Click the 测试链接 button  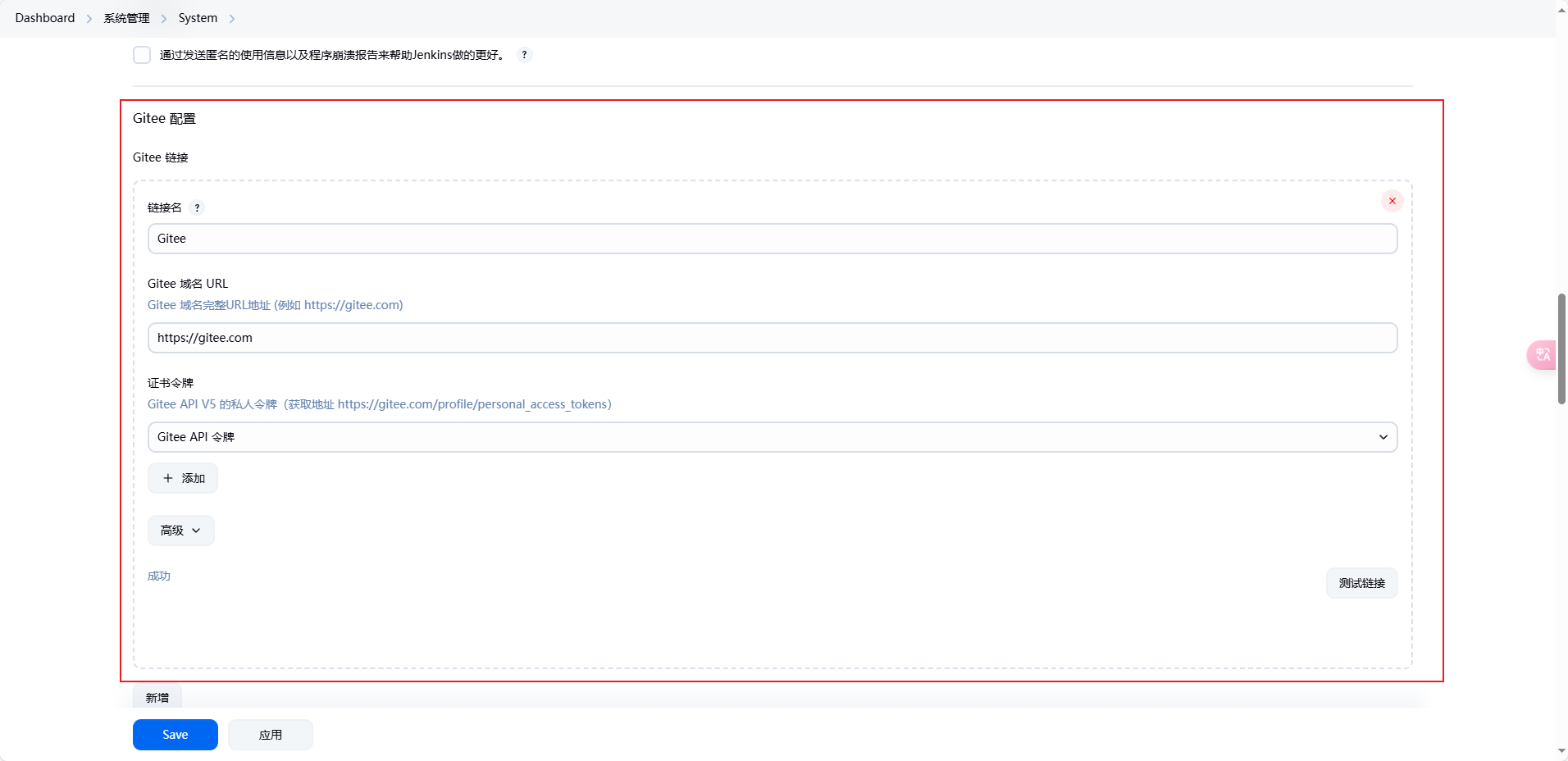pyautogui.click(x=1361, y=583)
